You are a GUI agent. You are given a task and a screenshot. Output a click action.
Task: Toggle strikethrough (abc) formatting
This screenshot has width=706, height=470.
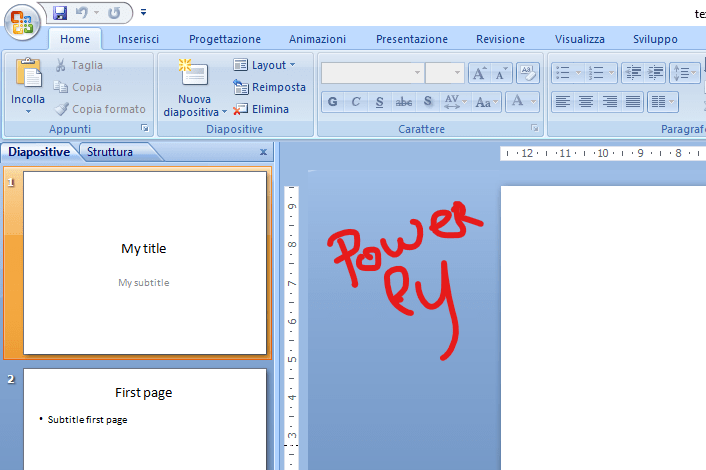click(403, 102)
